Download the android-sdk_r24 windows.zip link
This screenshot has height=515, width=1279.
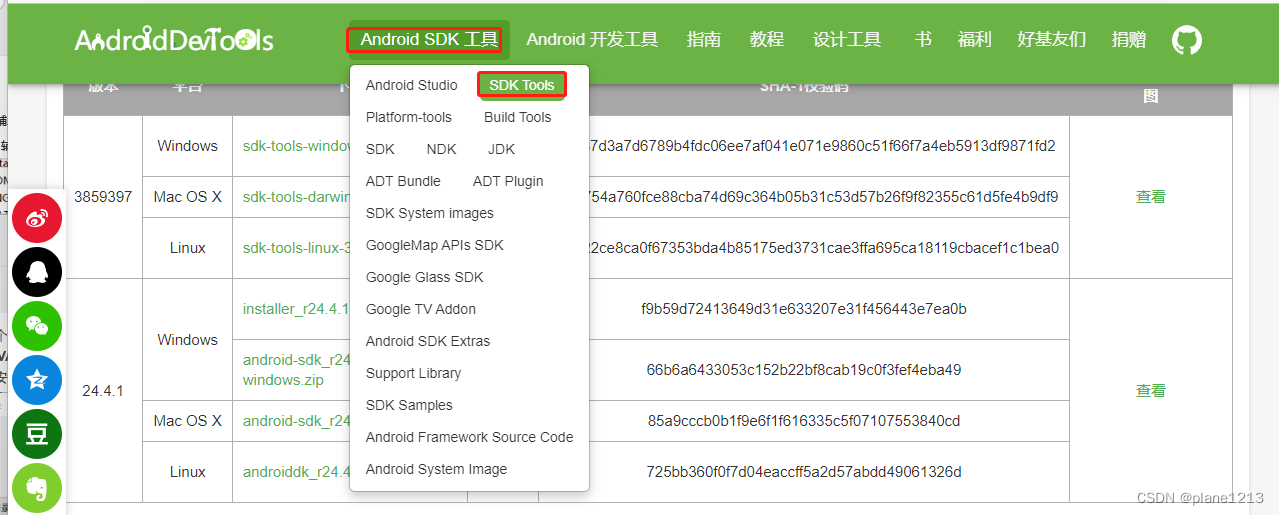297,370
